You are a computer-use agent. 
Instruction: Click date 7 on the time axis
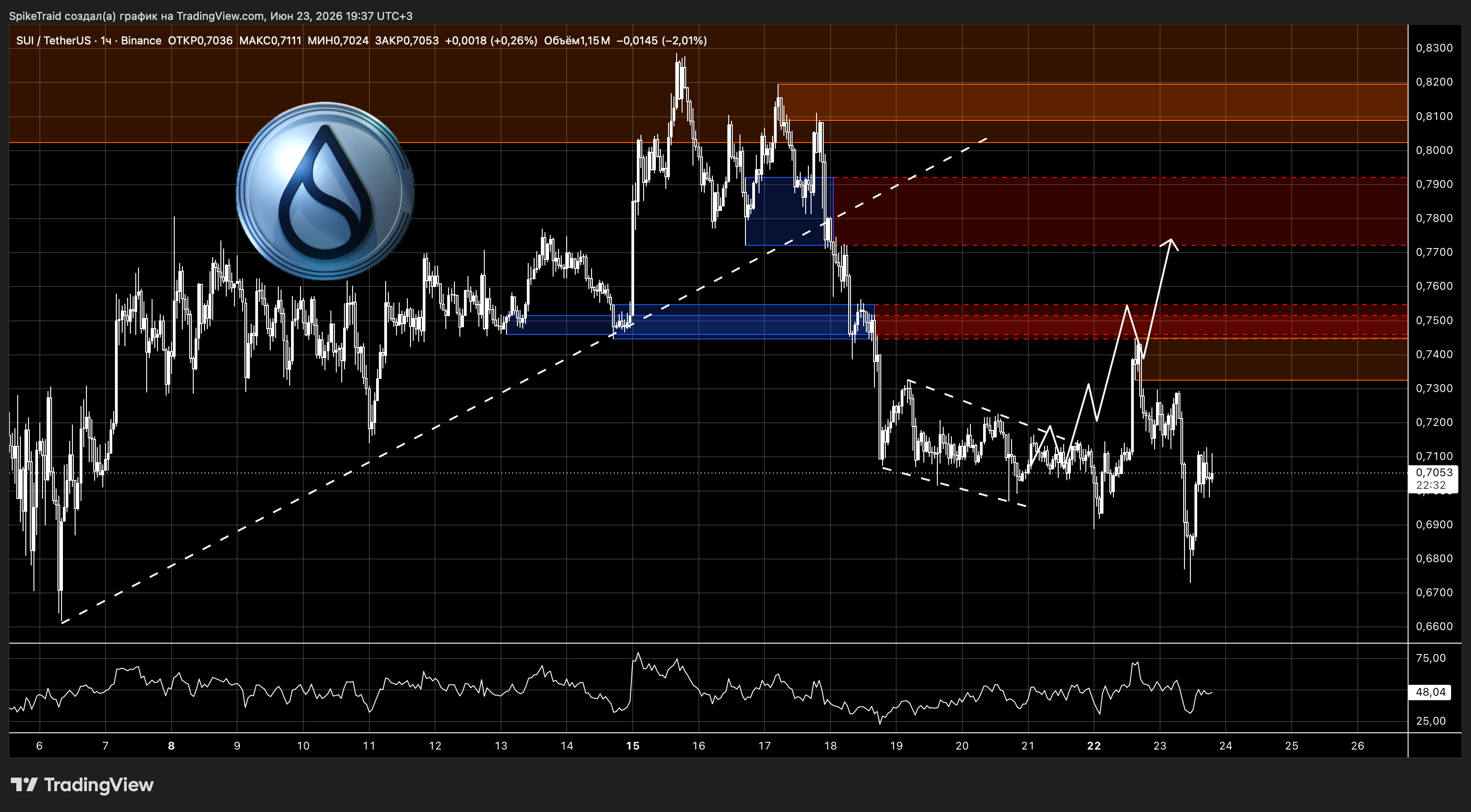coord(105,746)
